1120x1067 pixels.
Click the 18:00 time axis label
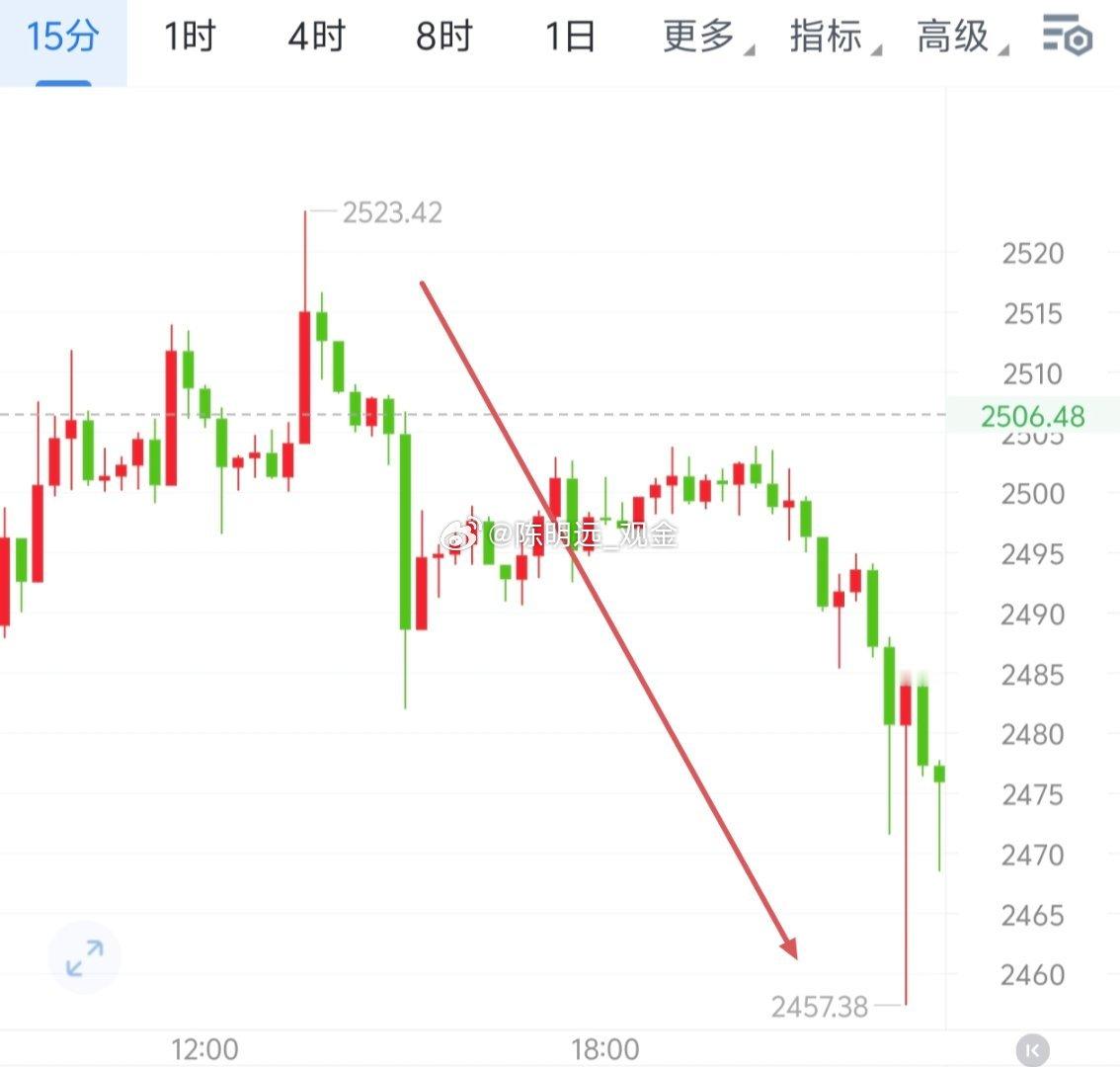[x=605, y=1050]
